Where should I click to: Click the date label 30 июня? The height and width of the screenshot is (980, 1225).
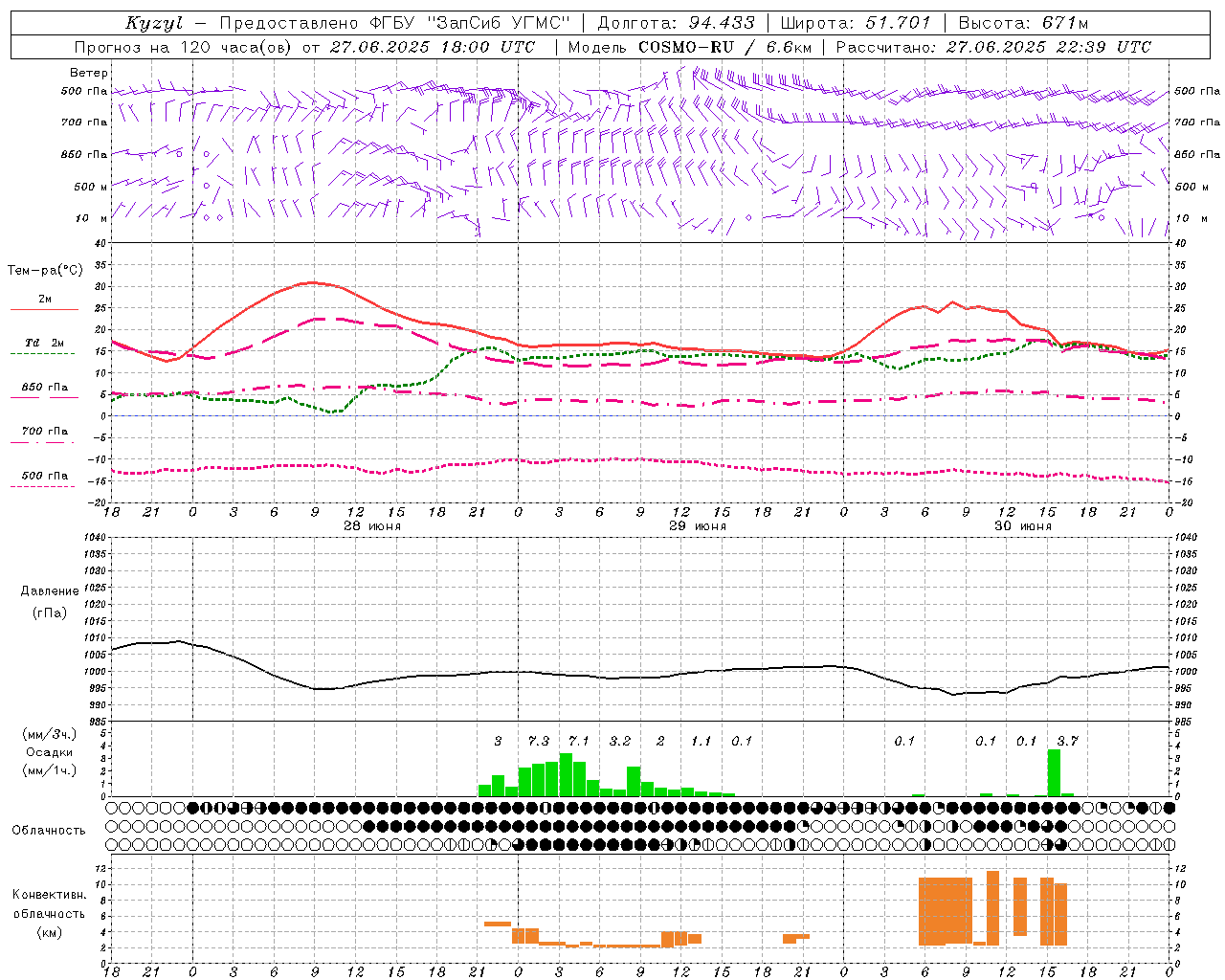[x=1022, y=525]
